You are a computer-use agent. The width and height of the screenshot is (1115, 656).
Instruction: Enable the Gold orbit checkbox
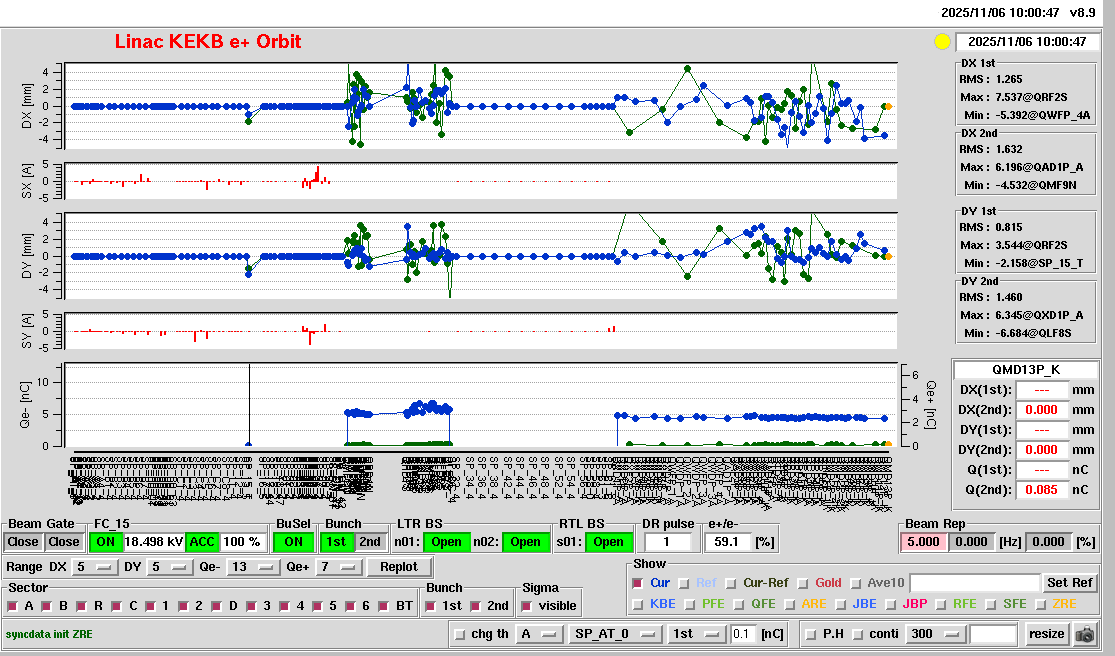pyautogui.click(x=806, y=583)
